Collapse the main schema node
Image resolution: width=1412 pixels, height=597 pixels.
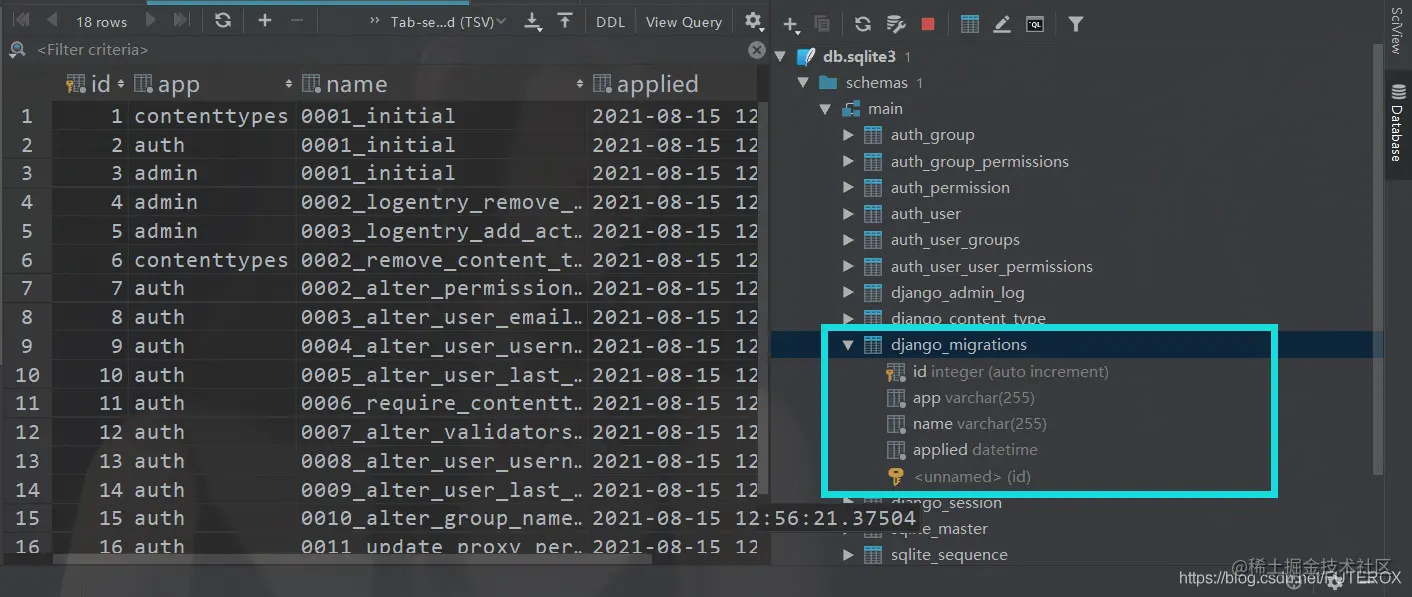point(824,109)
